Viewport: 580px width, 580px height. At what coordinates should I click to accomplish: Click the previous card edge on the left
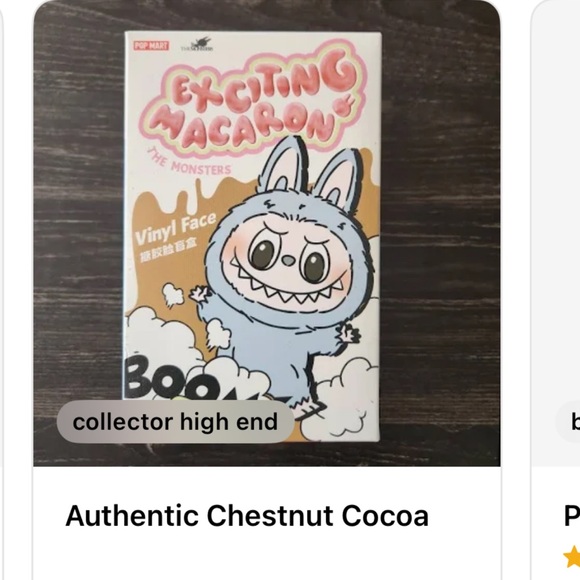[x=1, y=290]
